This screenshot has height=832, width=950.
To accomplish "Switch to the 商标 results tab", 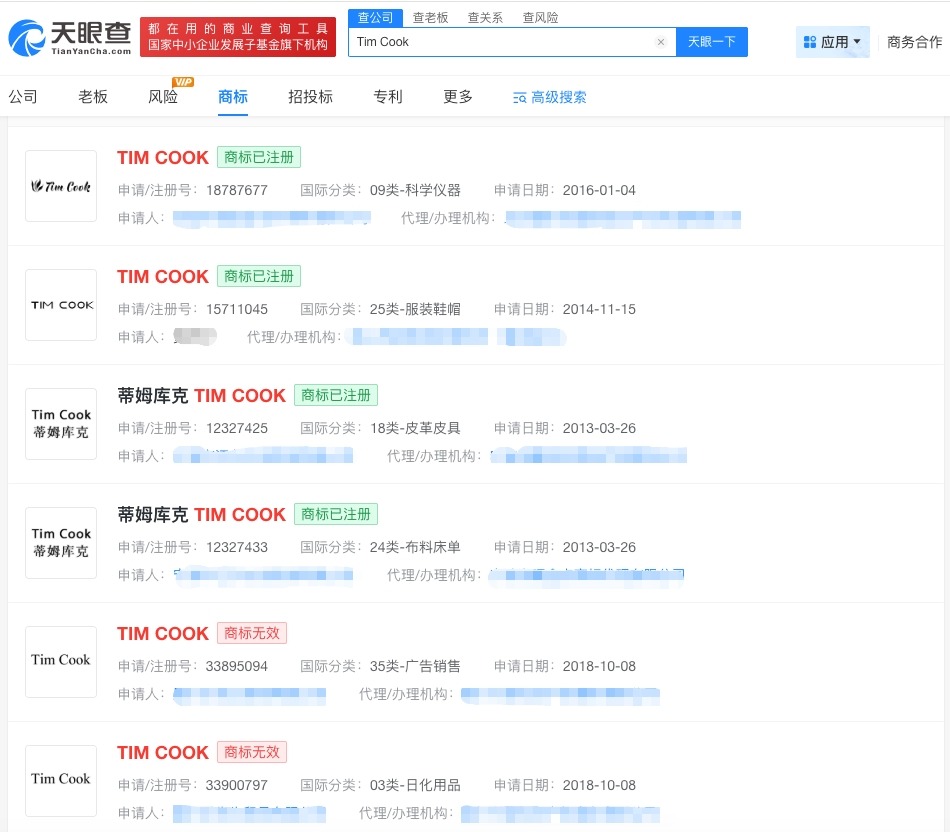I will (x=233, y=97).
